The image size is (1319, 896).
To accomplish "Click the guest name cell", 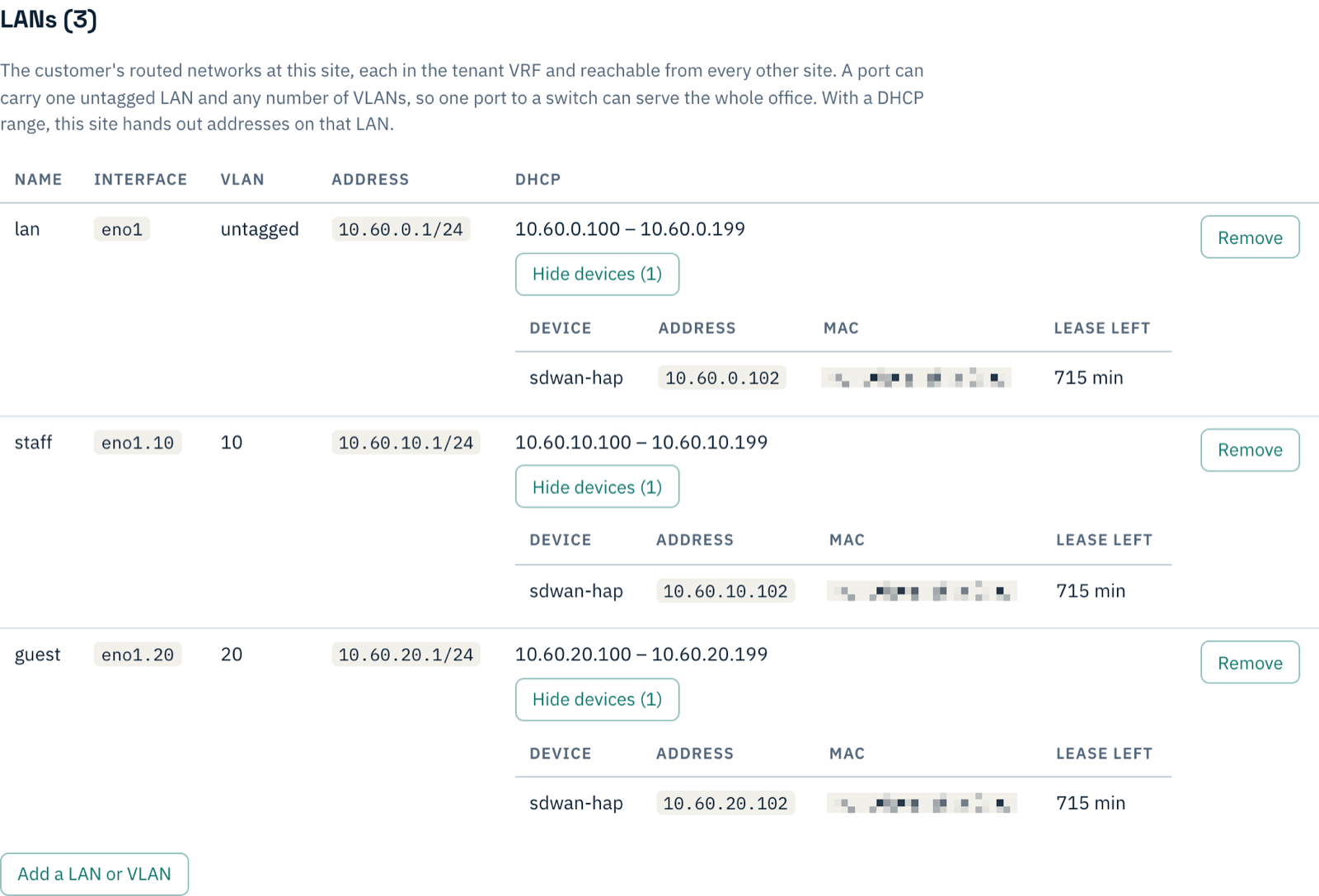I will click(38, 654).
